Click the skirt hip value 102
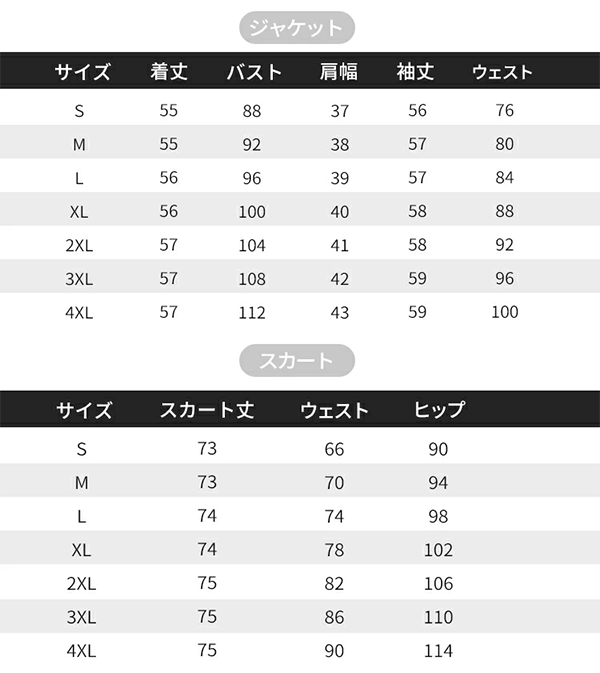 pyautogui.click(x=438, y=550)
